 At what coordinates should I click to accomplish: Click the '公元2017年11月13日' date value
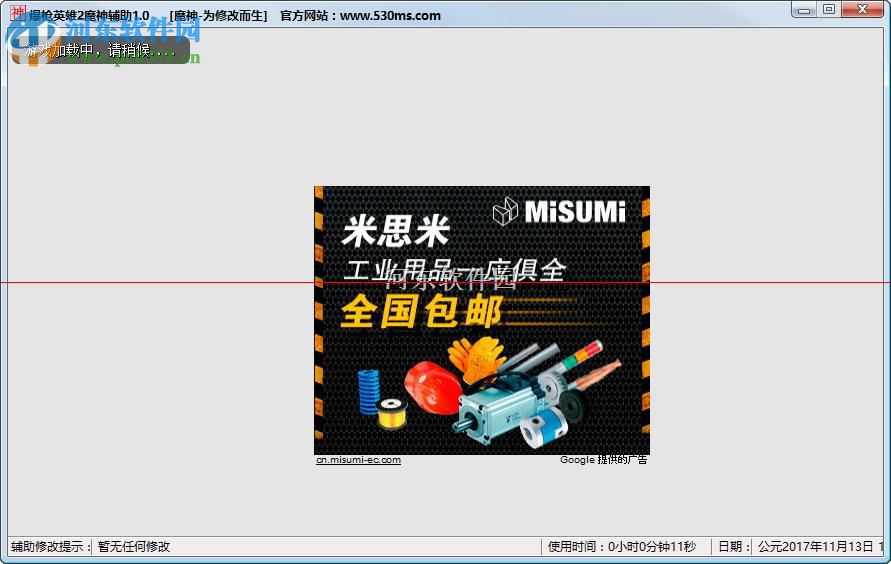[x=815, y=546]
